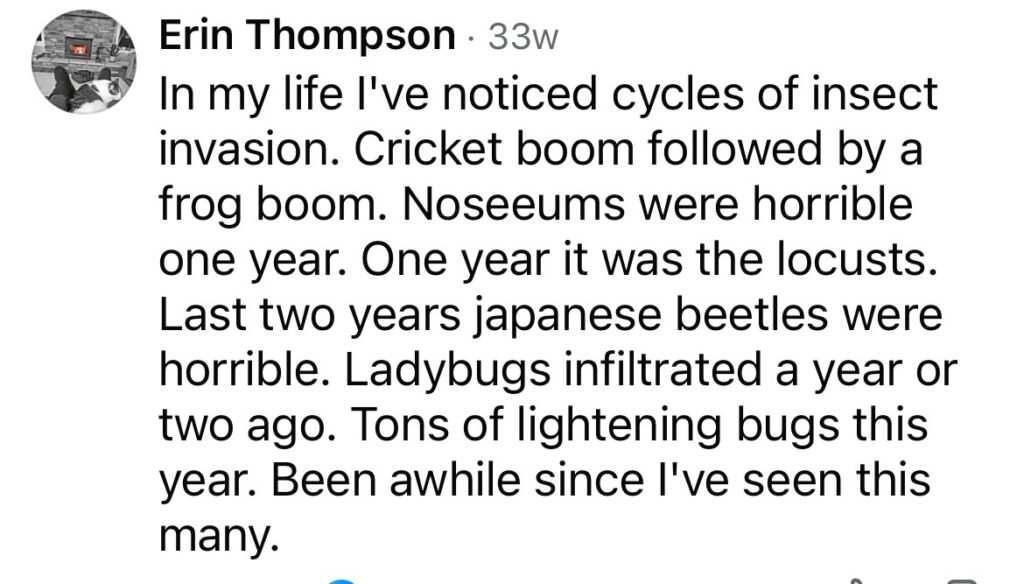Click the blue reaction icon below the comment
Image resolution: width=1024 pixels, height=584 pixels.
click(x=343, y=580)
